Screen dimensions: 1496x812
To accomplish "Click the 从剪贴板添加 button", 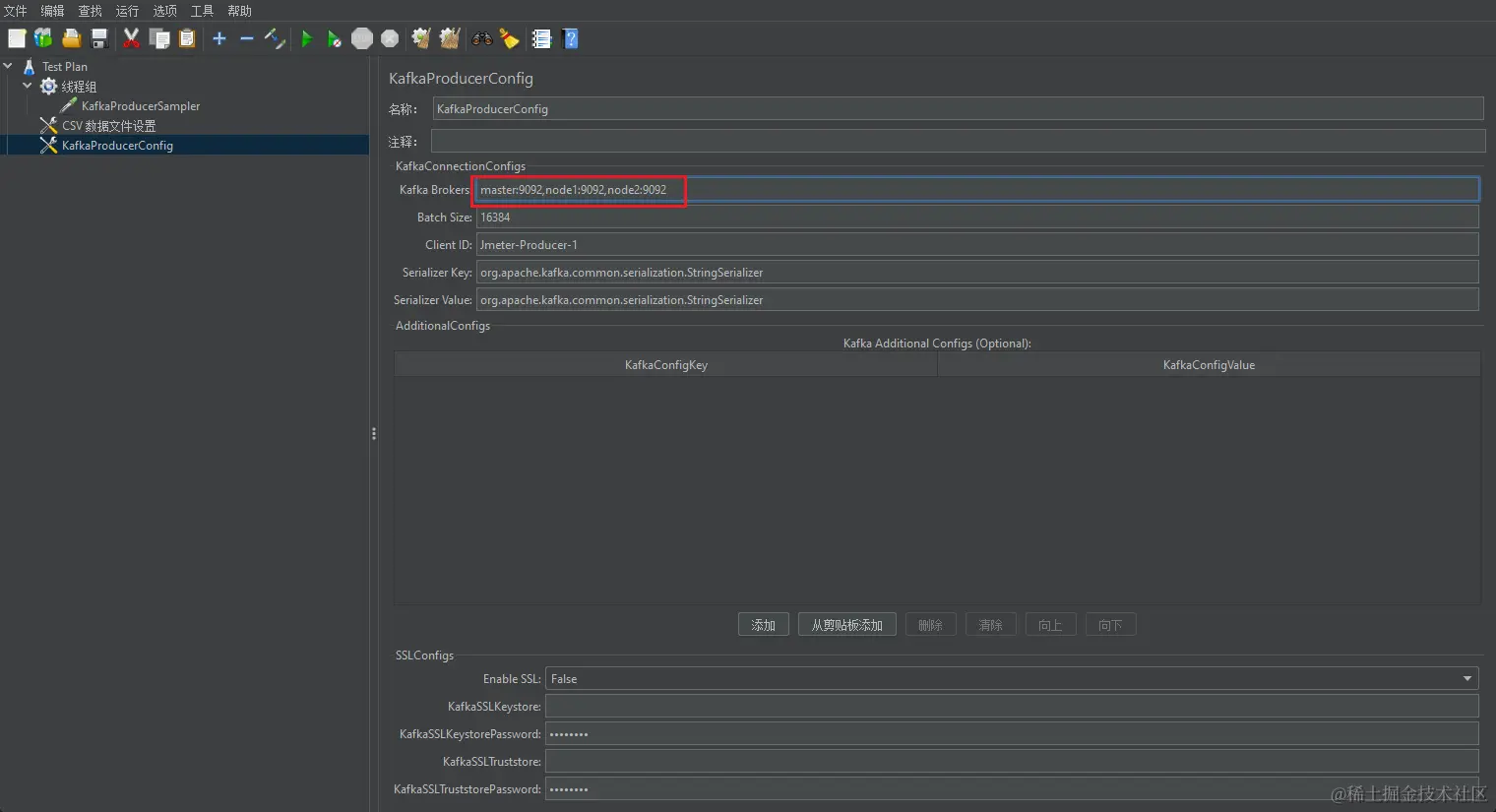I will coord(847,625).
